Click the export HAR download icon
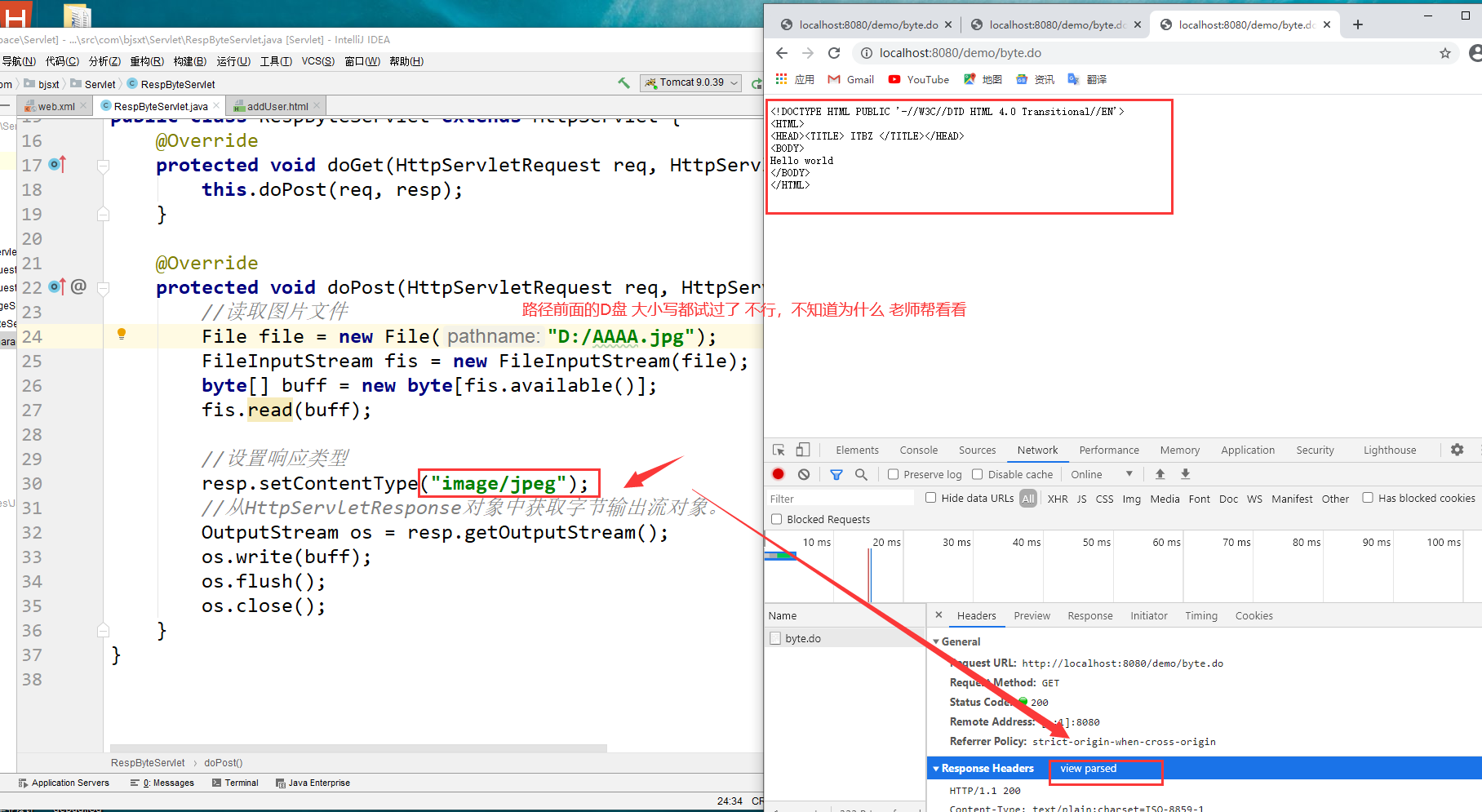Image resolution: width=1482 pixels, height=812 pixels. (x=1186, y=474)
